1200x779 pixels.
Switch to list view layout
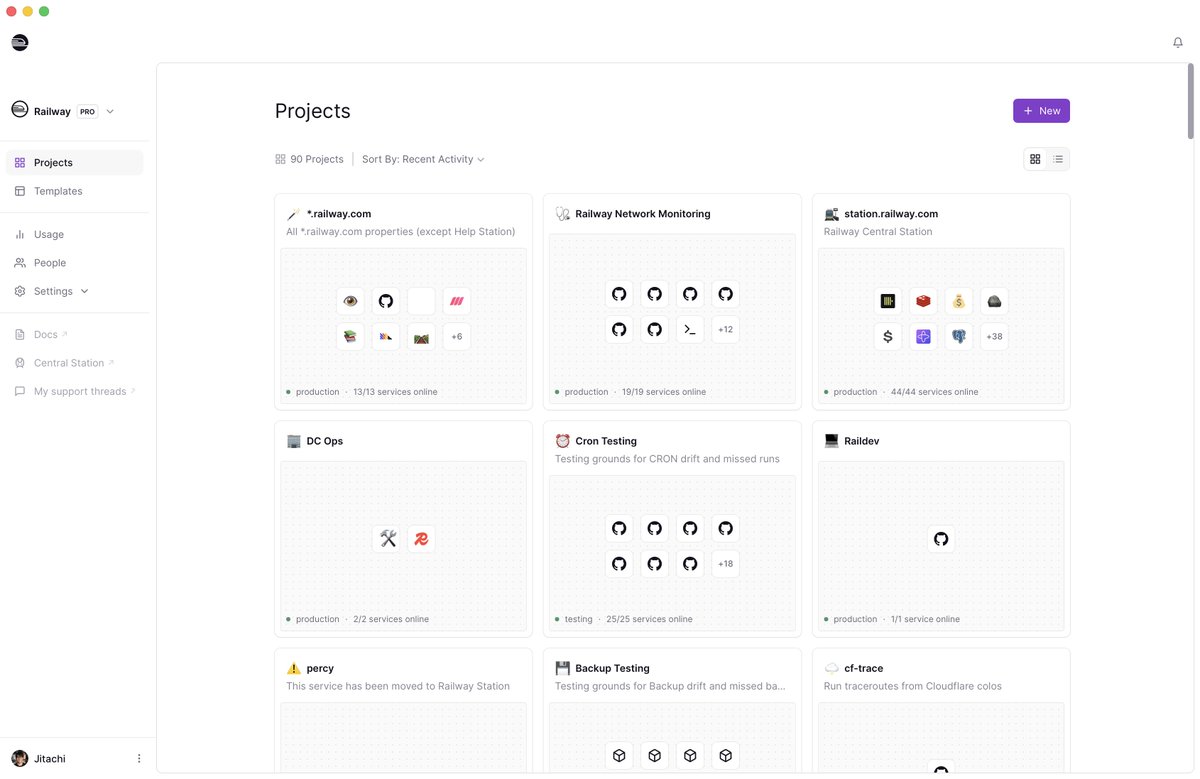point(1058,159)
